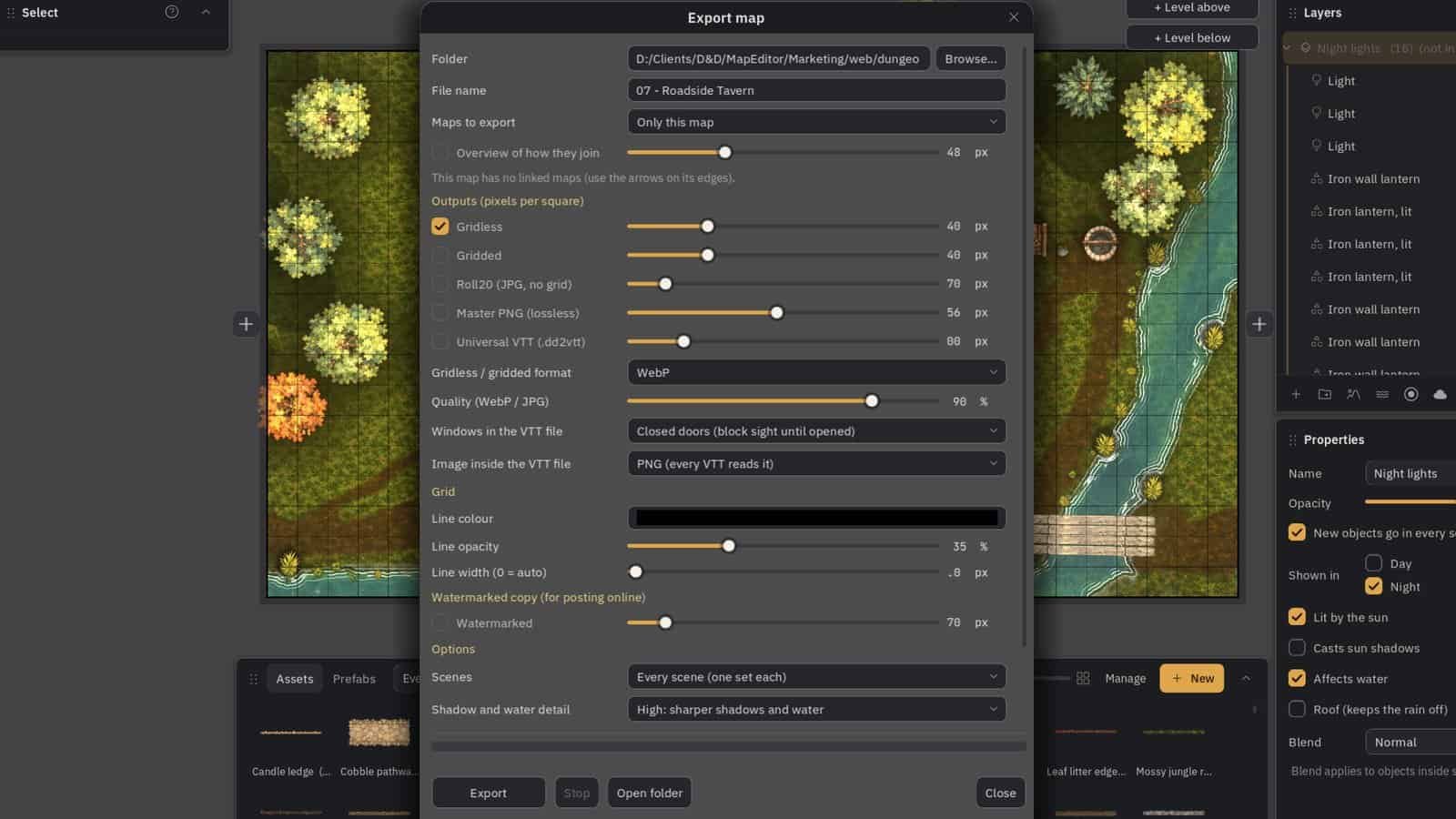Viewport: 1456px width, 819px height.
Task: Grab the Assets panel drag handle
Action: tap(254, 679)
